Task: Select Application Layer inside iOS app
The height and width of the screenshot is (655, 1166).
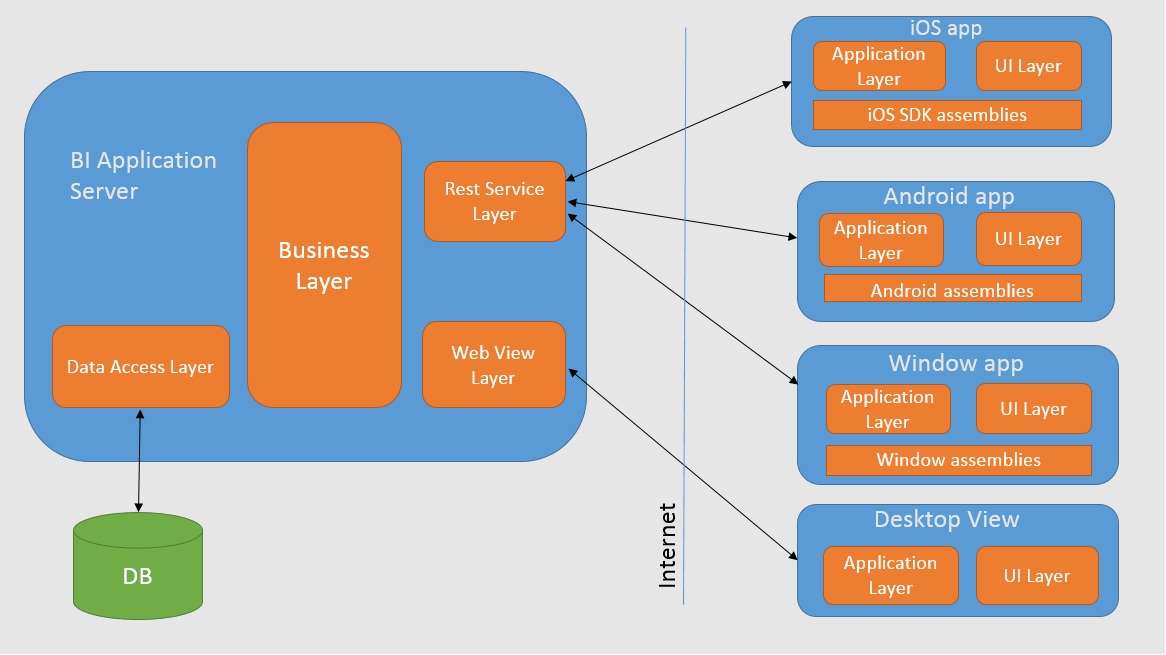Action: pos(879,66)
